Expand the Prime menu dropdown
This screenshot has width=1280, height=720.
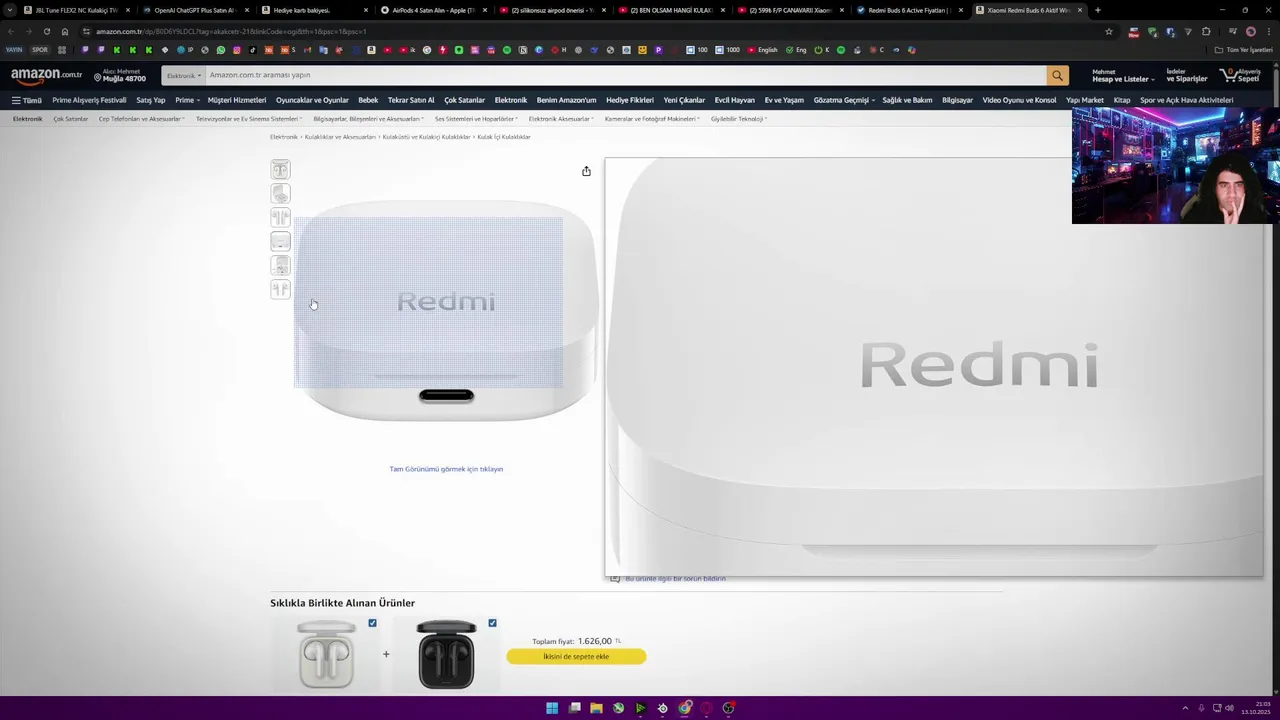[x=187, y=100]
